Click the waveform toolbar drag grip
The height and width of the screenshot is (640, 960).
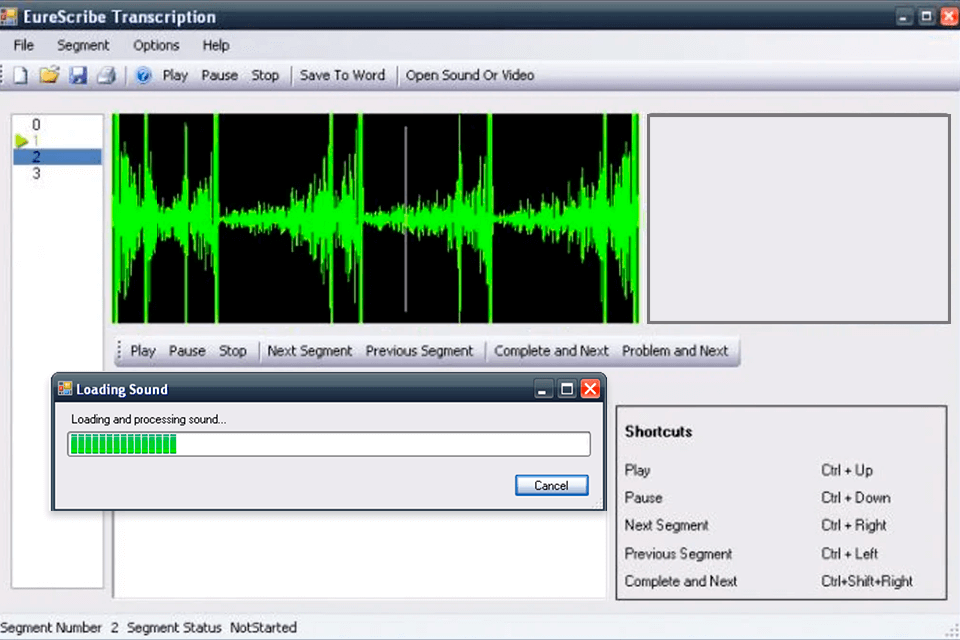119,351
